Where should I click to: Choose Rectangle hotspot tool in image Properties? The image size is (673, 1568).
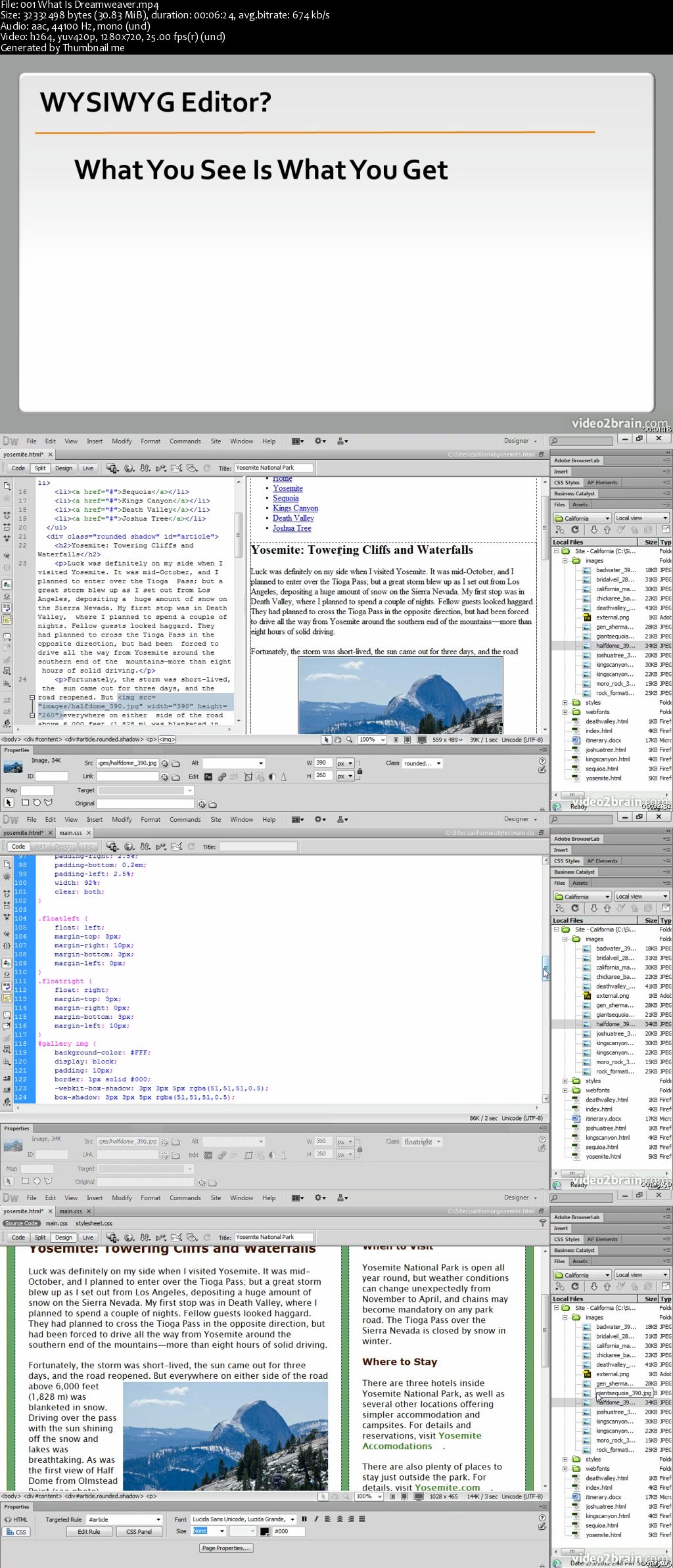(25, 803)
